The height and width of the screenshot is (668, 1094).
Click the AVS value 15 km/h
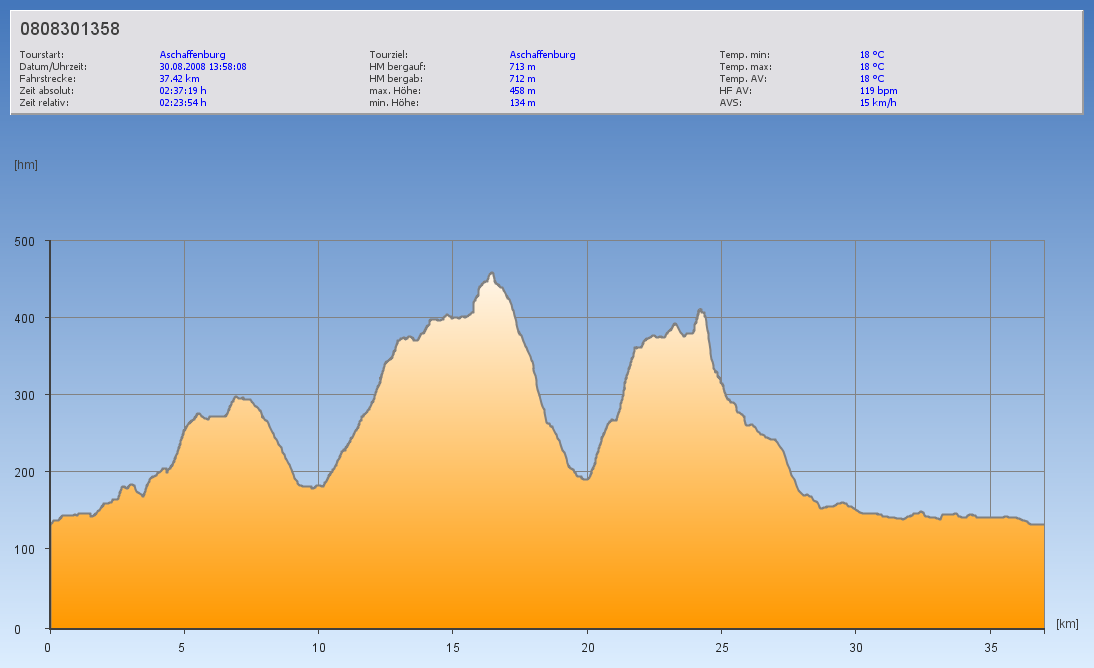click(x=877, y=103)
